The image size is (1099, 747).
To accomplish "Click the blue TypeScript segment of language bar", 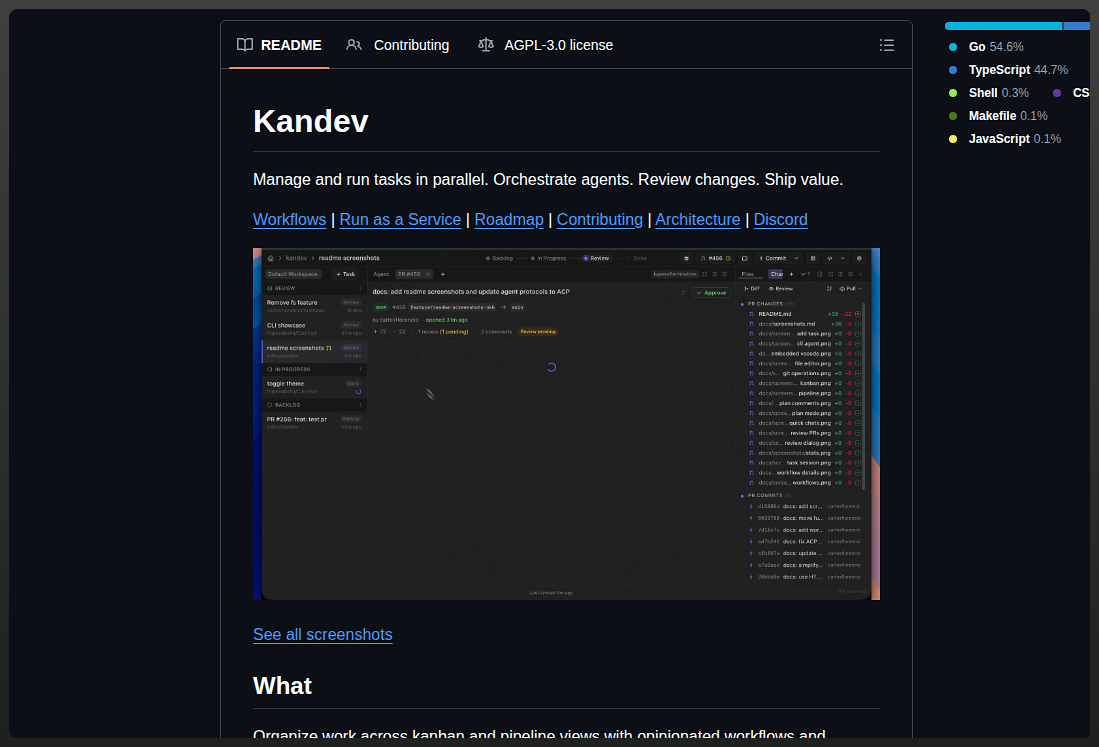I will coord(1077,26).
